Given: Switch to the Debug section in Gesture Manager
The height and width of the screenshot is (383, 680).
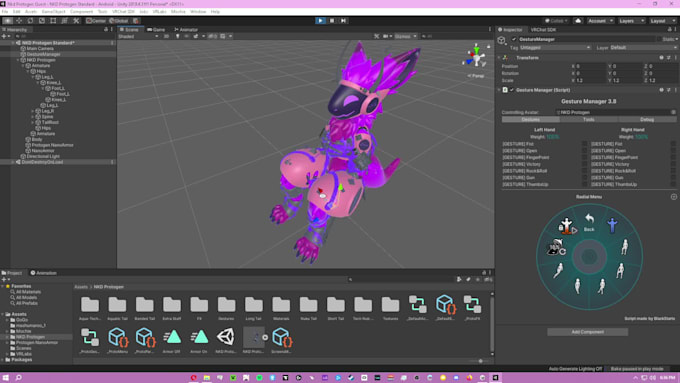Looking at the screenshot, I should click(x=647, y=119).
